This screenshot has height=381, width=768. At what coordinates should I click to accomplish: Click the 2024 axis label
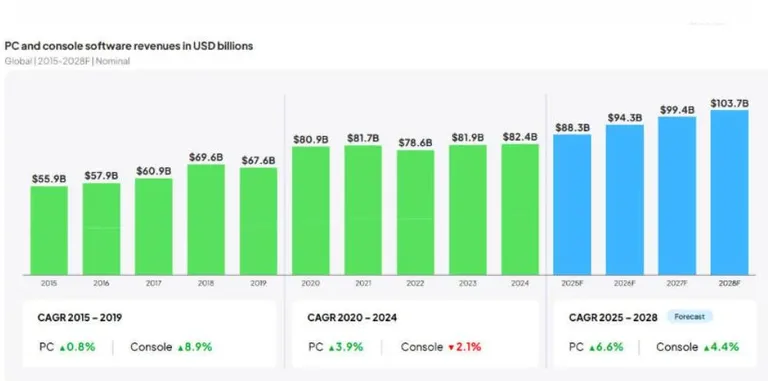(x=521, y=283)
